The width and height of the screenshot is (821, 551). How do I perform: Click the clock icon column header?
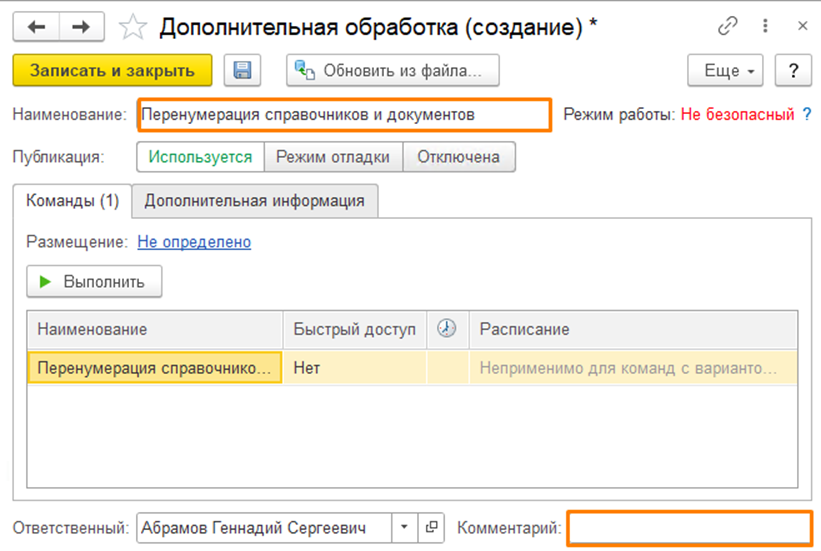coord(447,329)
